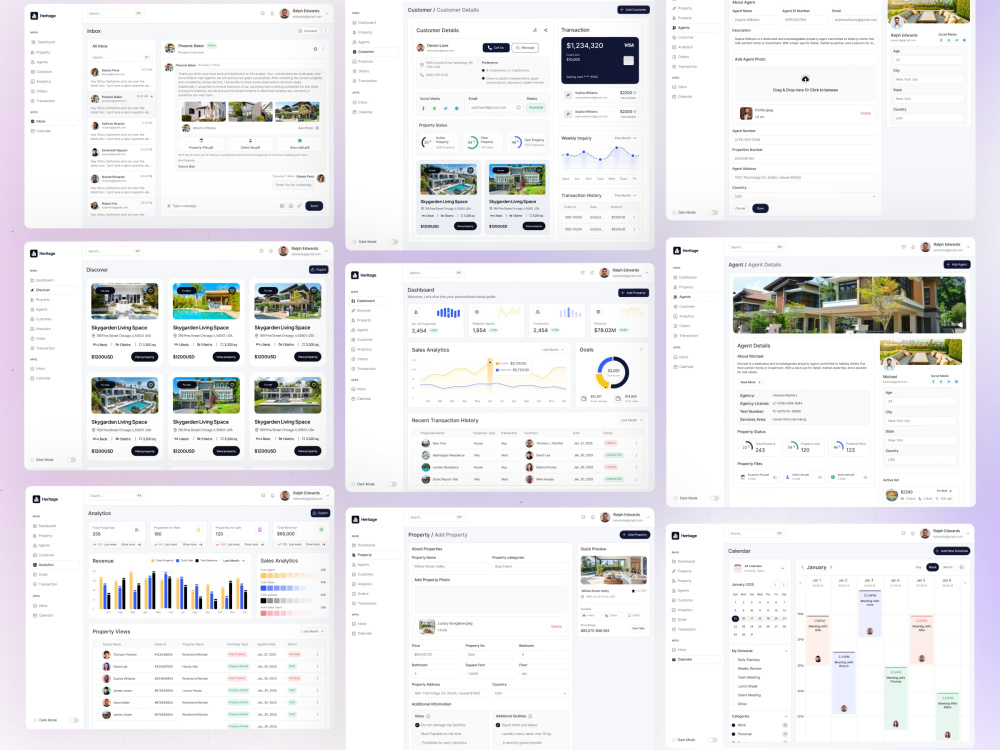This screenshot has width=1000, height=750.
Task: Check the New York transaction row checkbox
Action: [415, 443]
